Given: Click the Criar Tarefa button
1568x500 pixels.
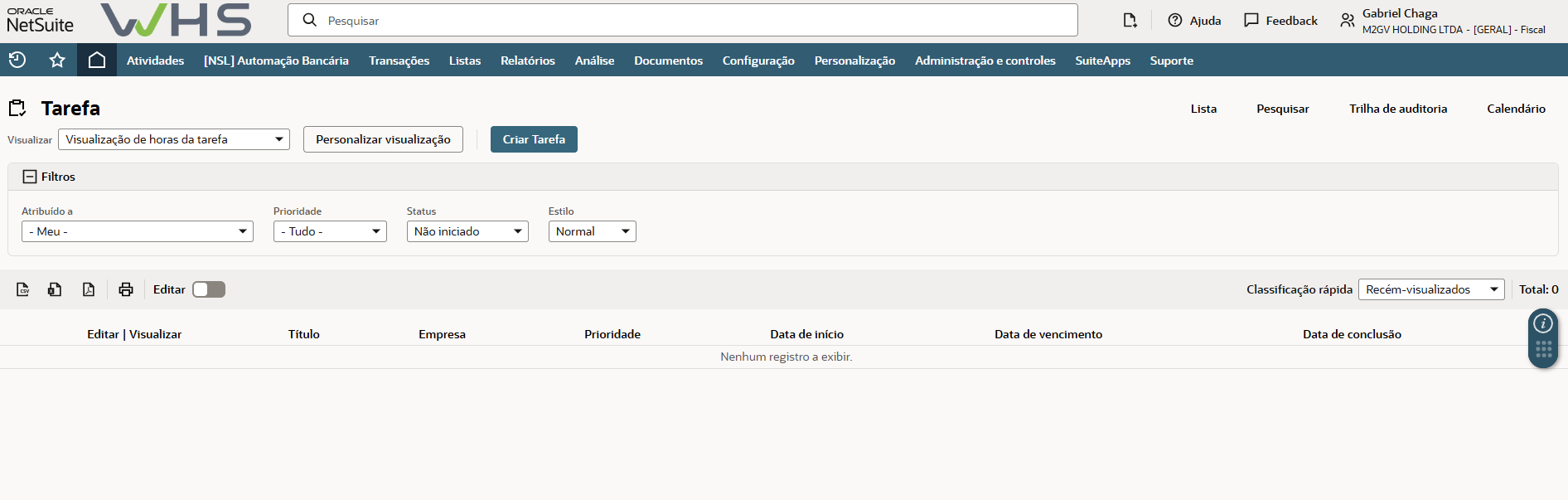Looking at the screenshot, I should click(x=534, y=139).
